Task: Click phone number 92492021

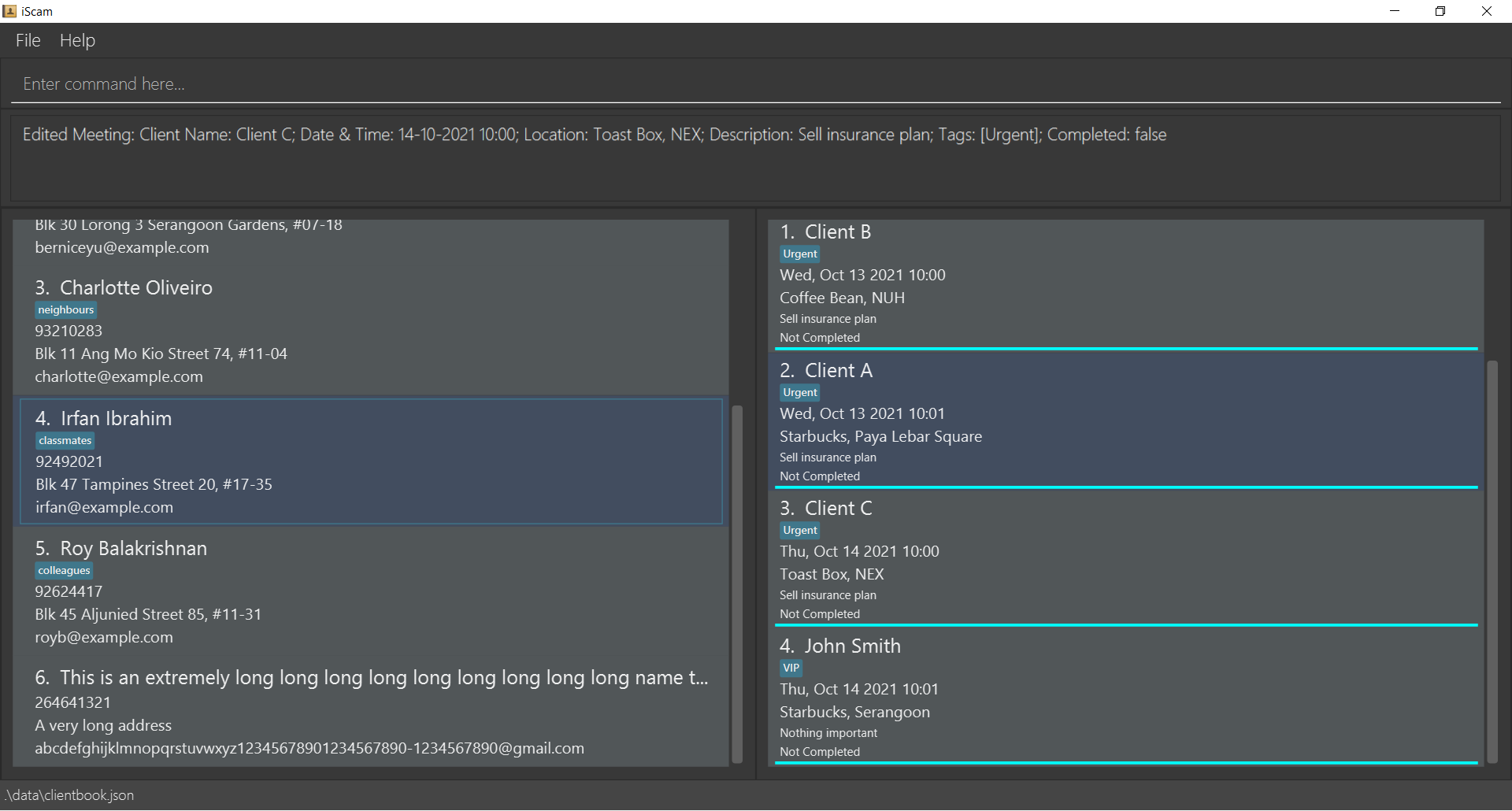Action: point(69,461)
